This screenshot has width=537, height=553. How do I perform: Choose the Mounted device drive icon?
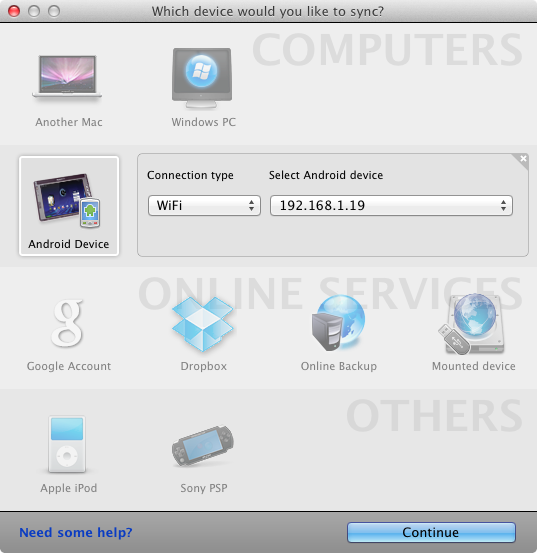471,324
